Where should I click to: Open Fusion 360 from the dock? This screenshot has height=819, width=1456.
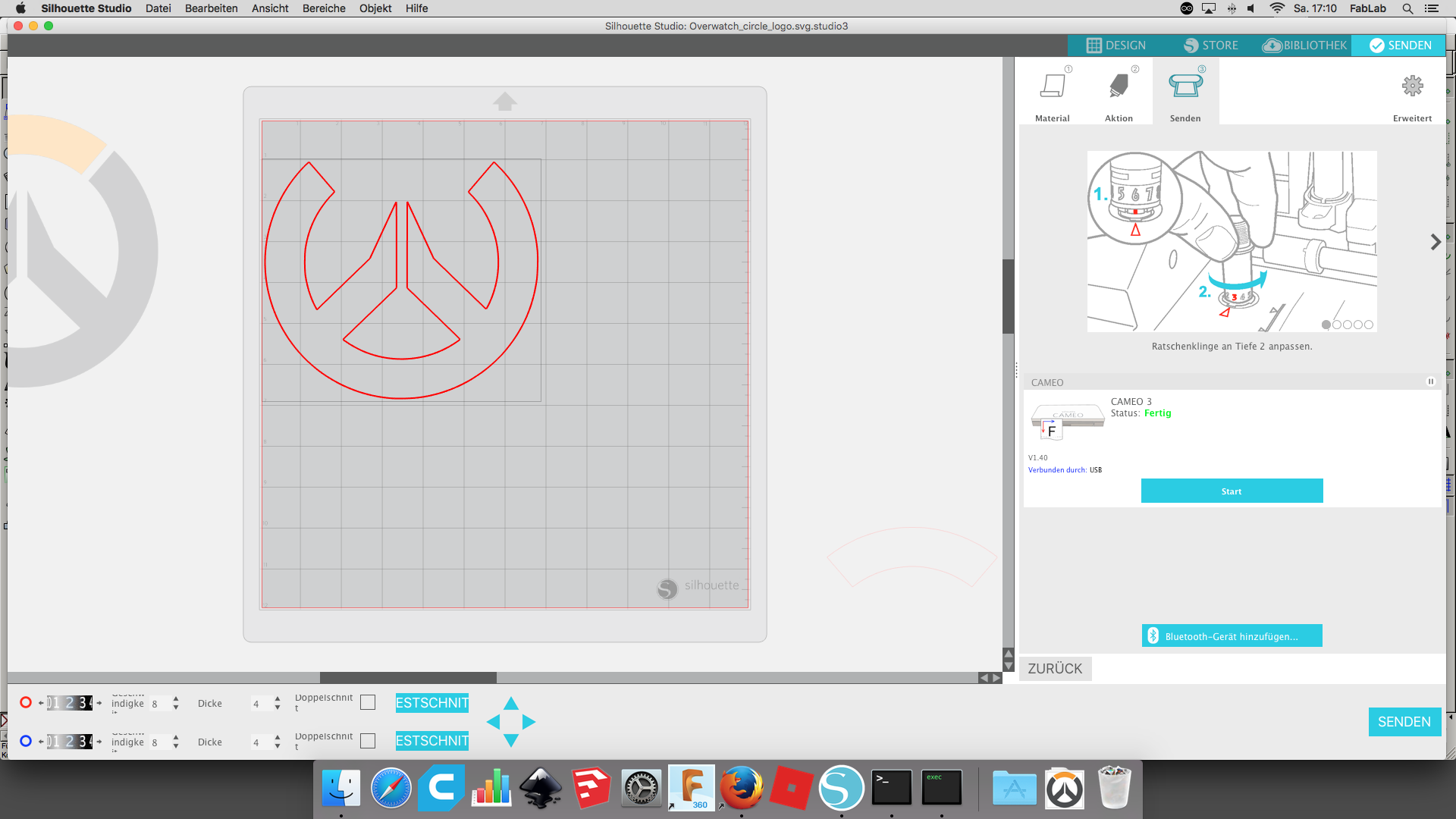click(x=692, y=787)
